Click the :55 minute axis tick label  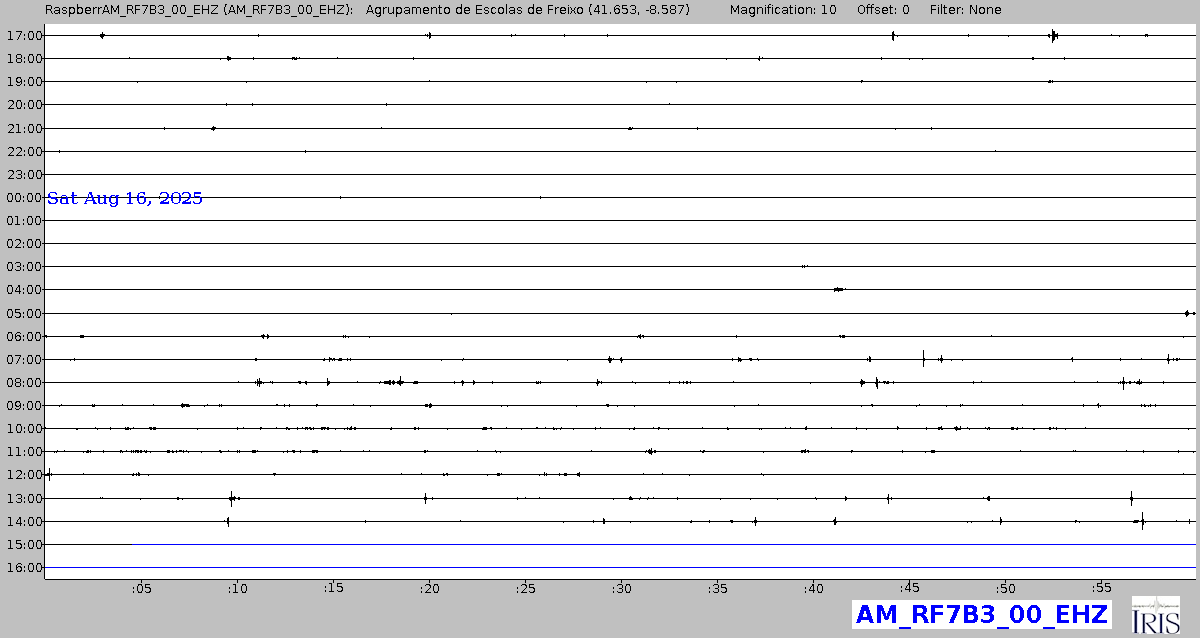(x=1101, y=588)
